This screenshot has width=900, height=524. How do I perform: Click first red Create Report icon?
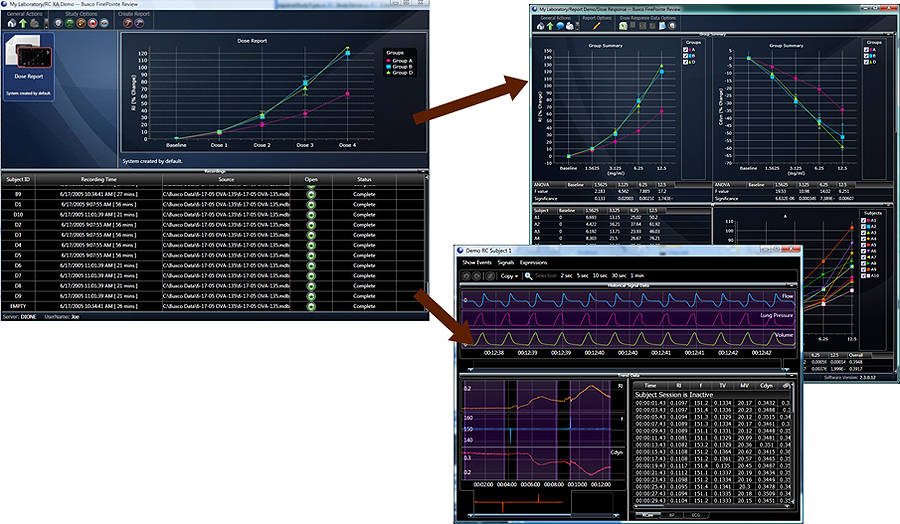(127, 23)
